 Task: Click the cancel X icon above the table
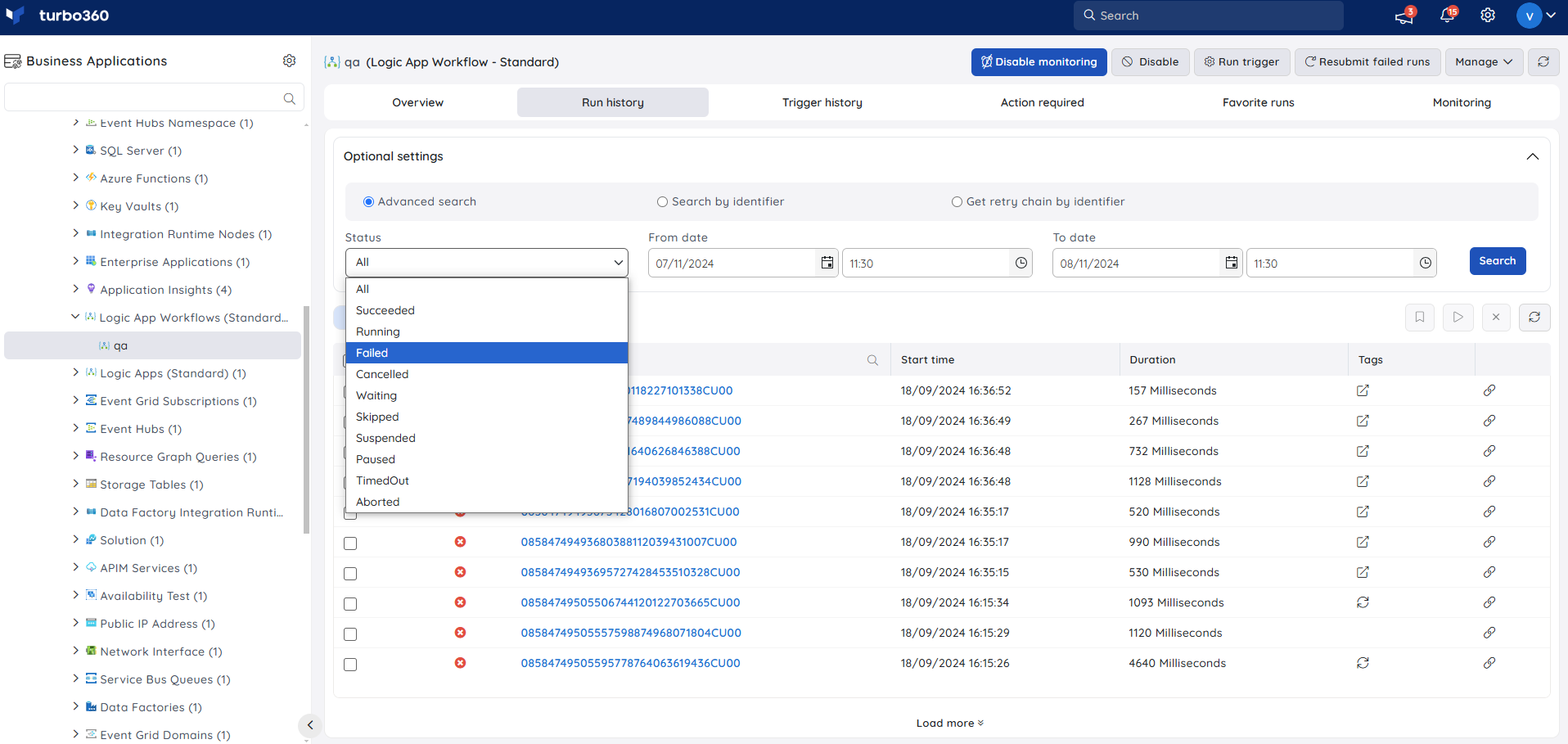pos(1496,318)
